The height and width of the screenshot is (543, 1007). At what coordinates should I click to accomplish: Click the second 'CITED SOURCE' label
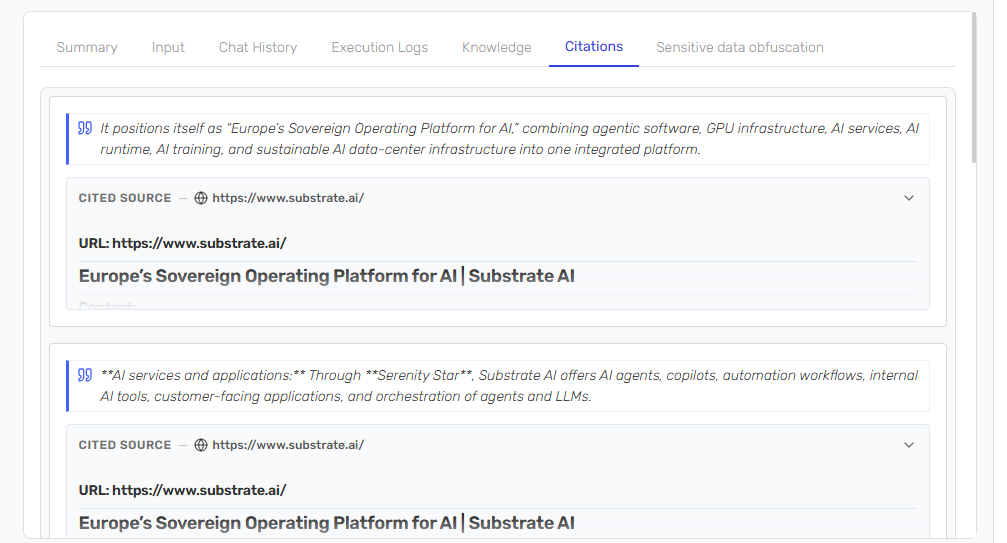click(x=125, y=445)
